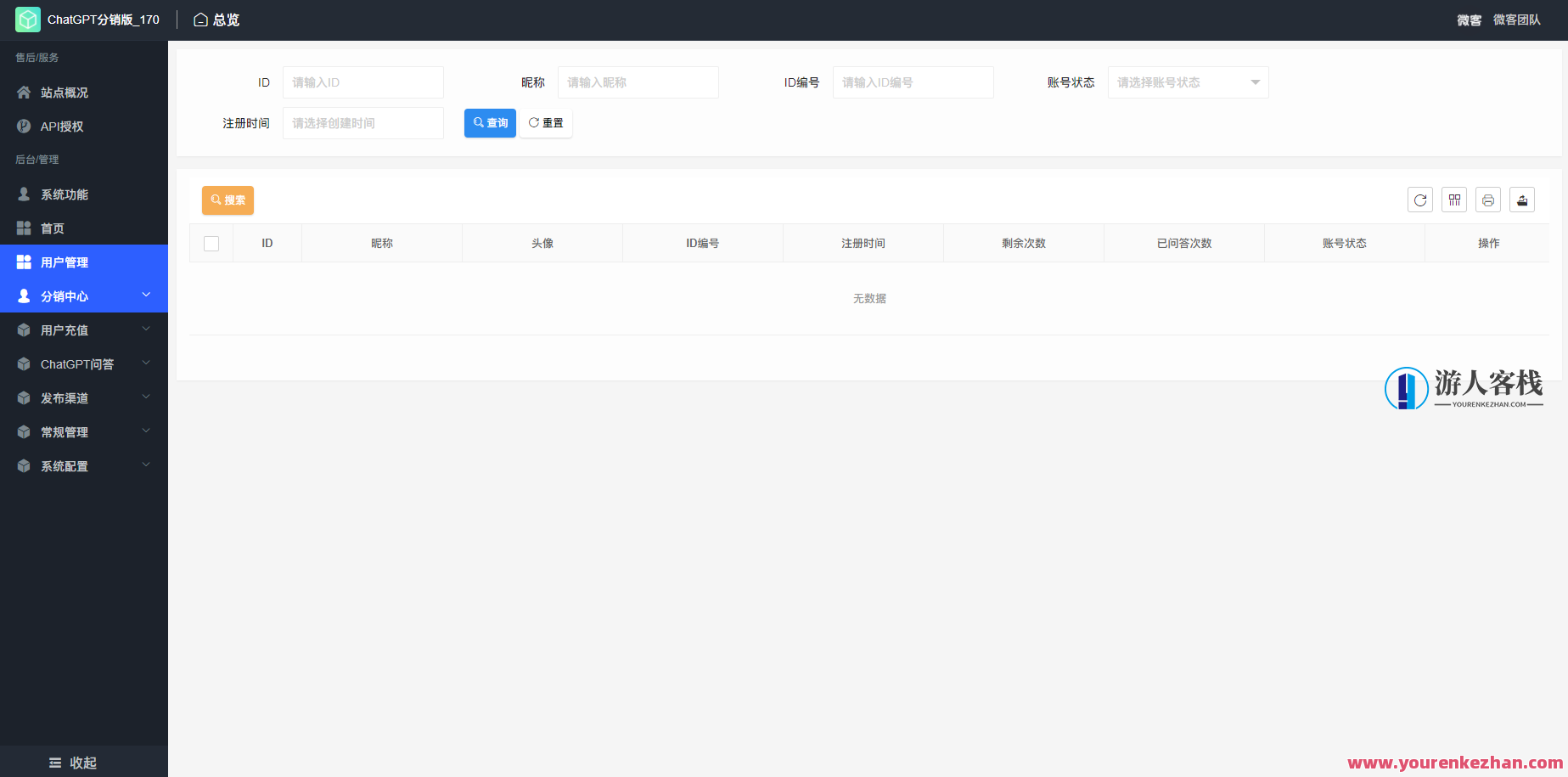Open the 站点概况 sidebar item
This screenshot has height=777, width=1568.
coord(65,92)
